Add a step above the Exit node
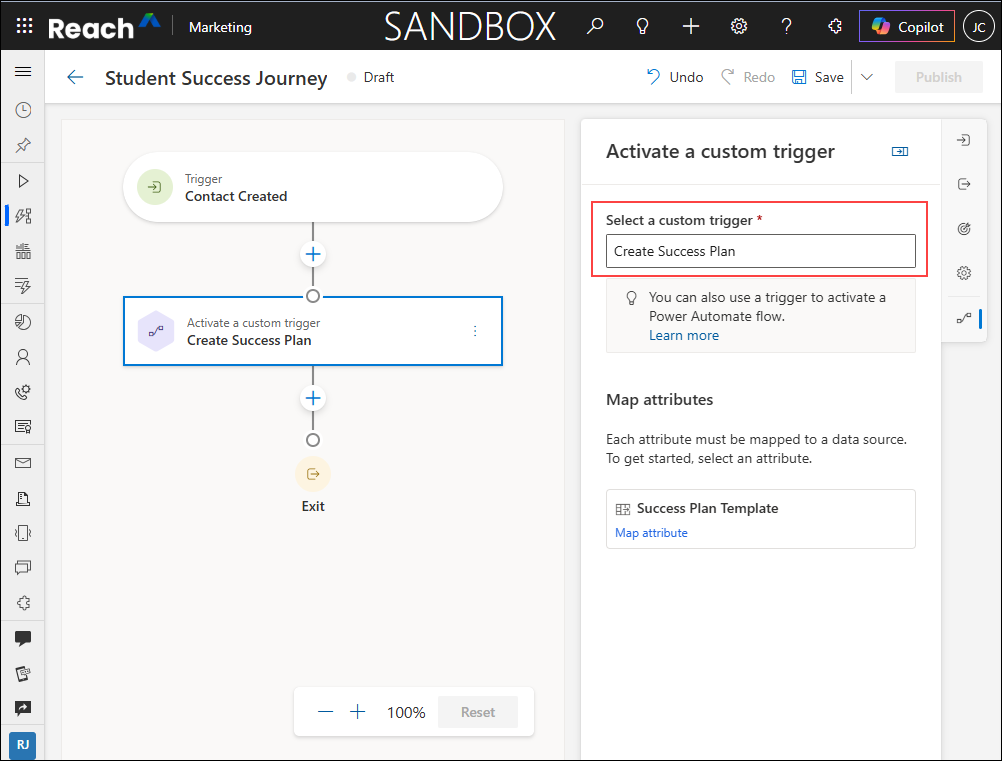Viewport: 1002px width, 761px height. coord(312,398)
